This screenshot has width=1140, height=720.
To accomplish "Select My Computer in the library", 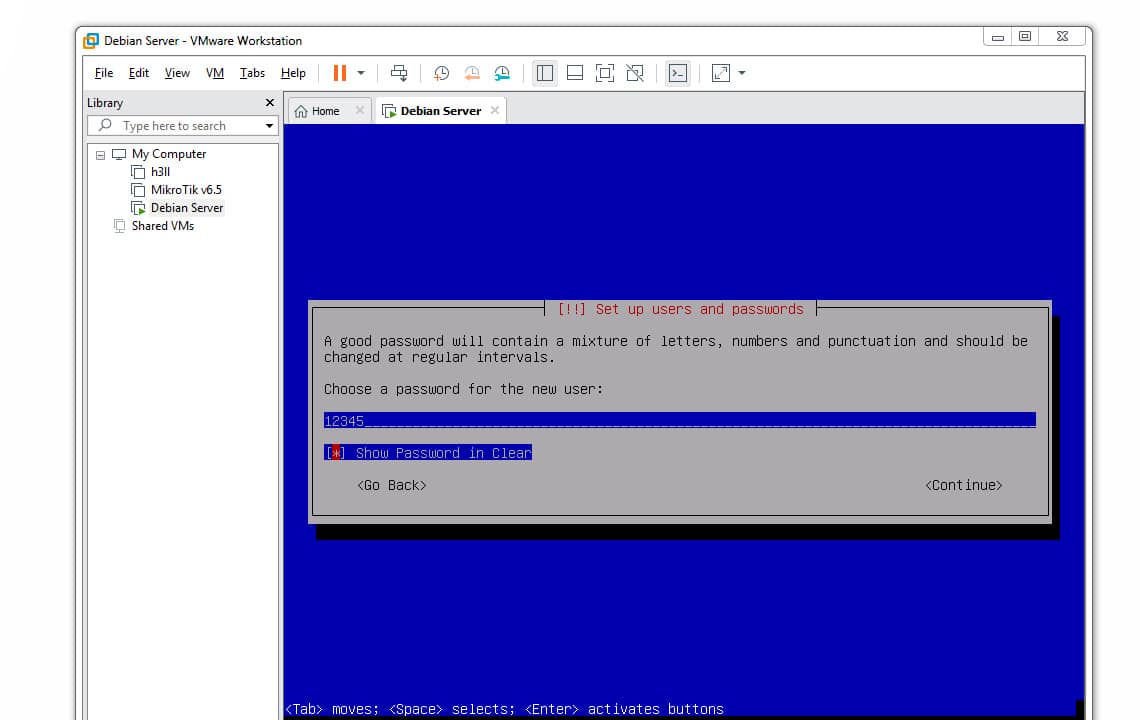I will click(169, 154).
